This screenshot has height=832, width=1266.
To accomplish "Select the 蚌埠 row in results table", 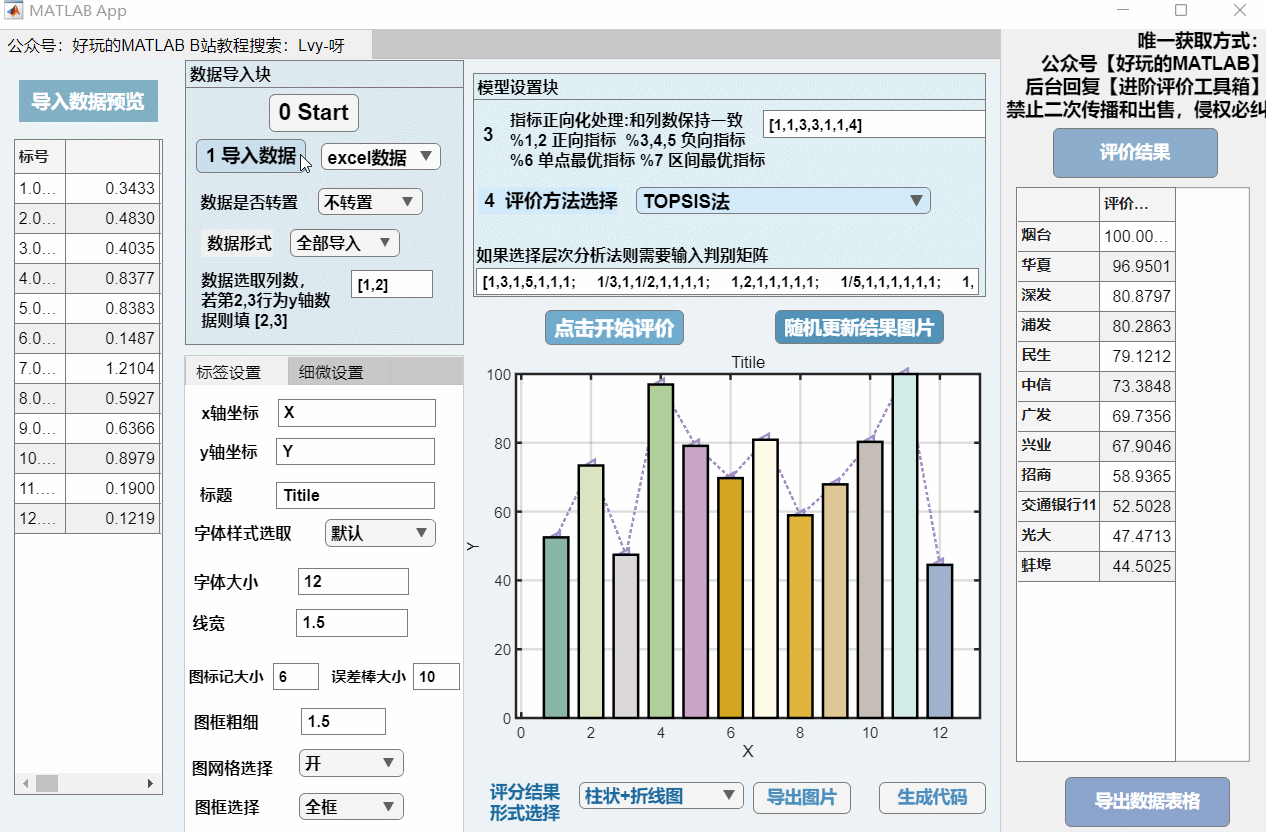I will click(x=1096, y=566).
